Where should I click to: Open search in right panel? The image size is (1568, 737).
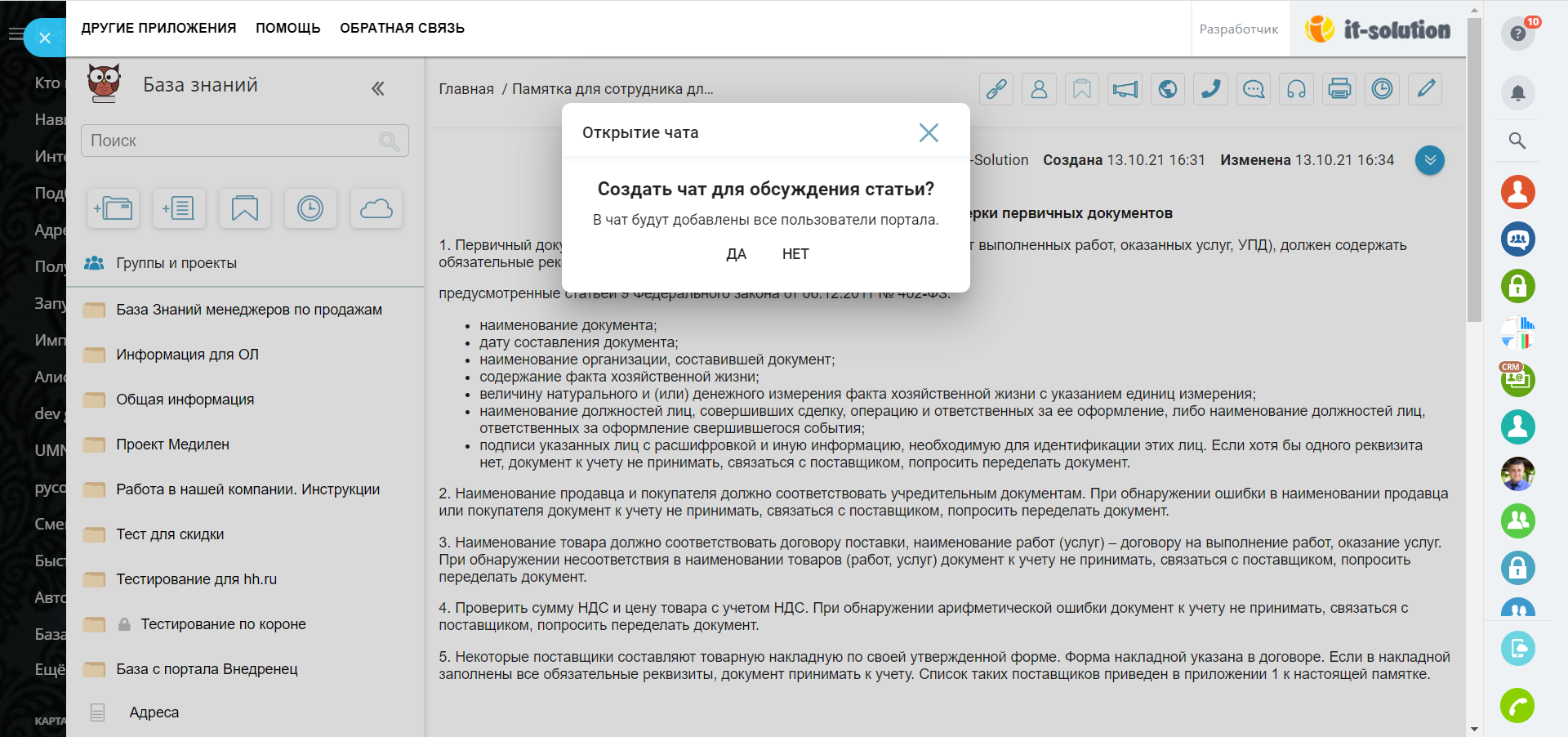coord(1517,141)
